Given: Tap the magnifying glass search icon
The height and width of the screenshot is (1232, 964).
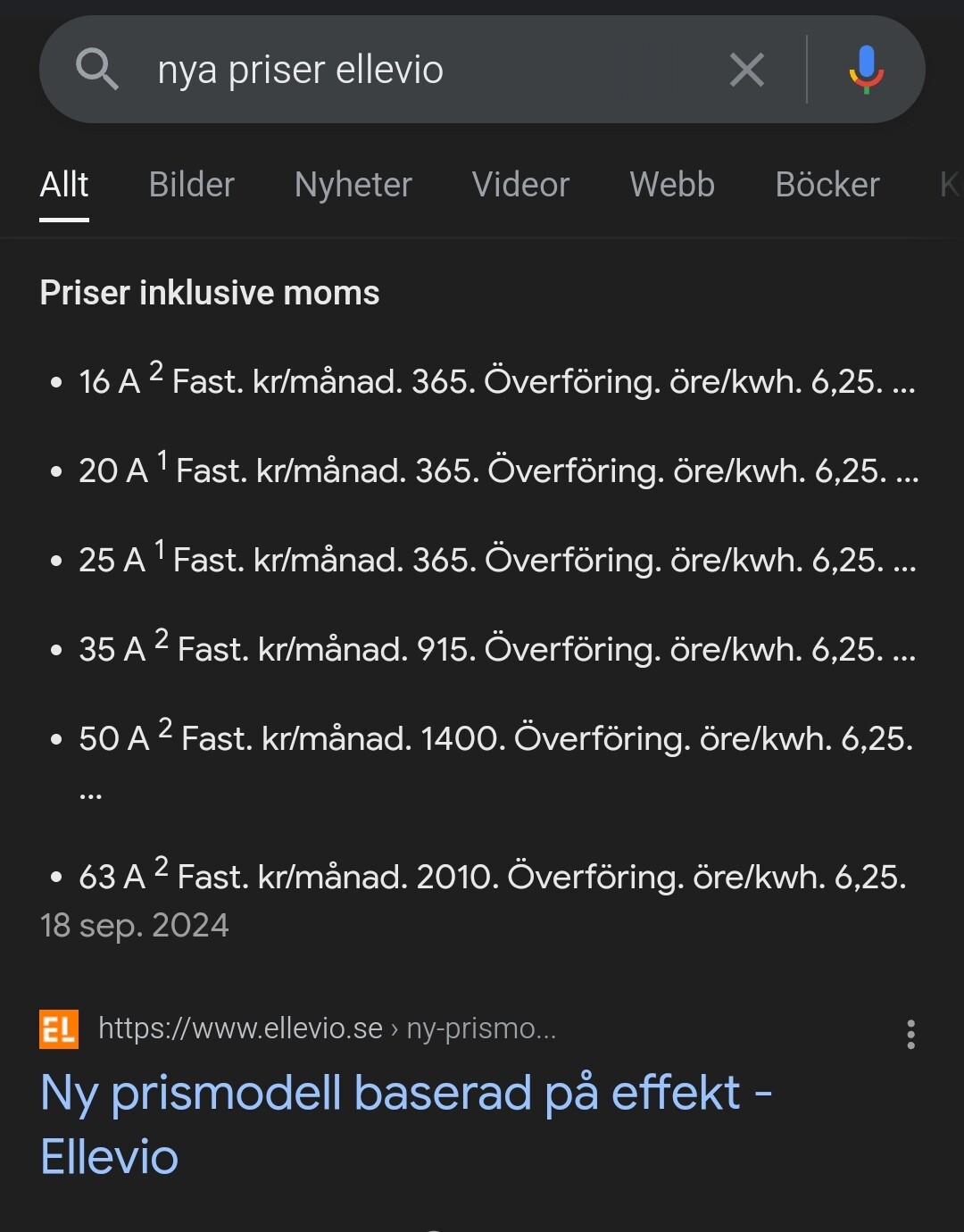Looking at the screenshot, I should click(96, 70).
